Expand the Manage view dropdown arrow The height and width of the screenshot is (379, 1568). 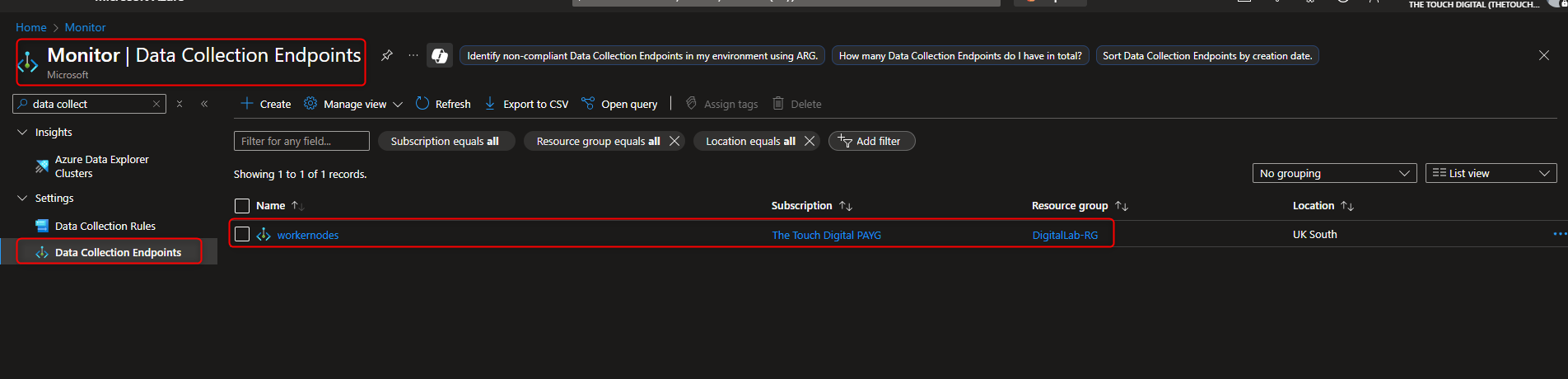click(398, 105)
